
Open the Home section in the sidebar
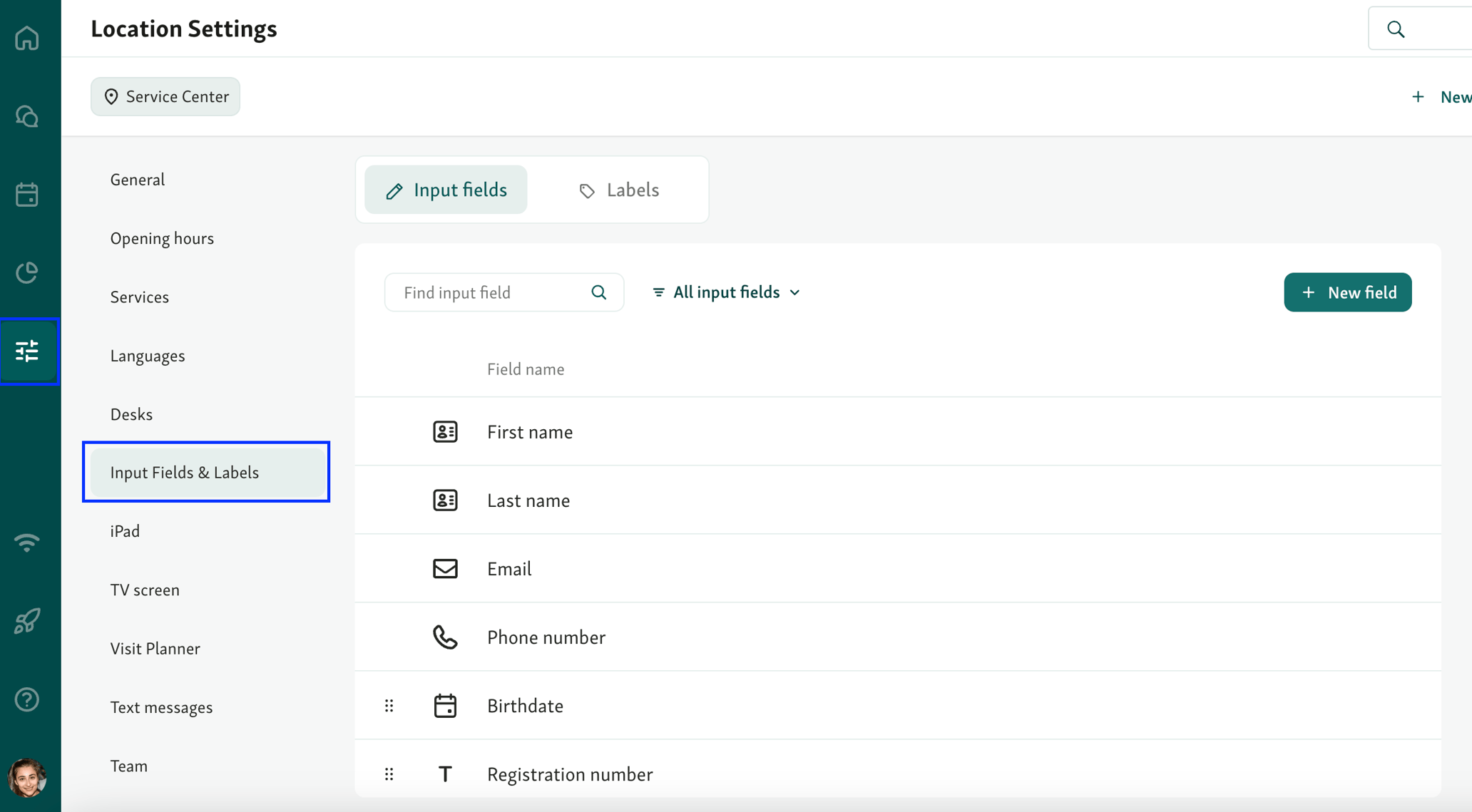click(26, 38)
